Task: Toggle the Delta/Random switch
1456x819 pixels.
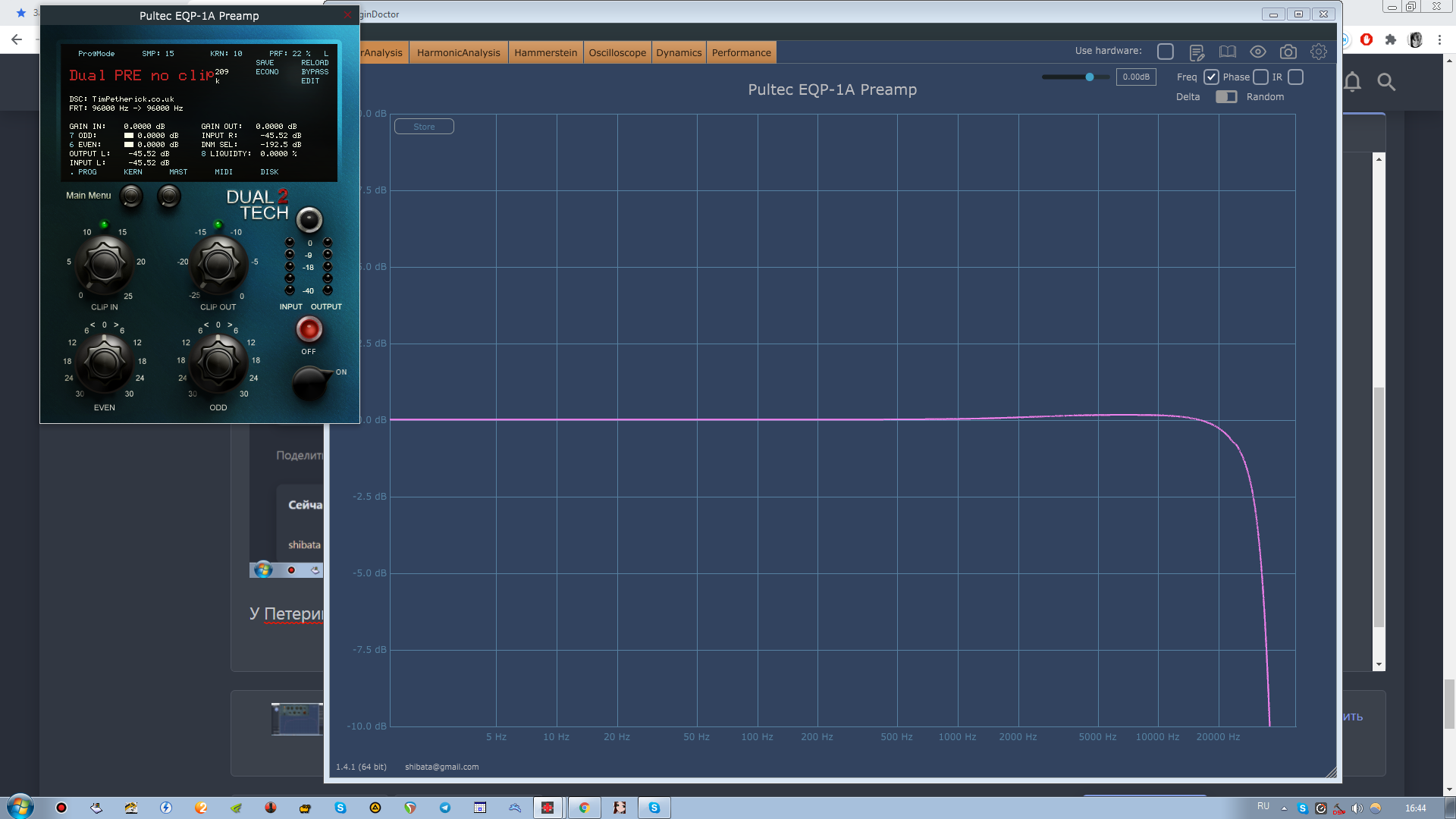Action: [x=1225, y=97]
